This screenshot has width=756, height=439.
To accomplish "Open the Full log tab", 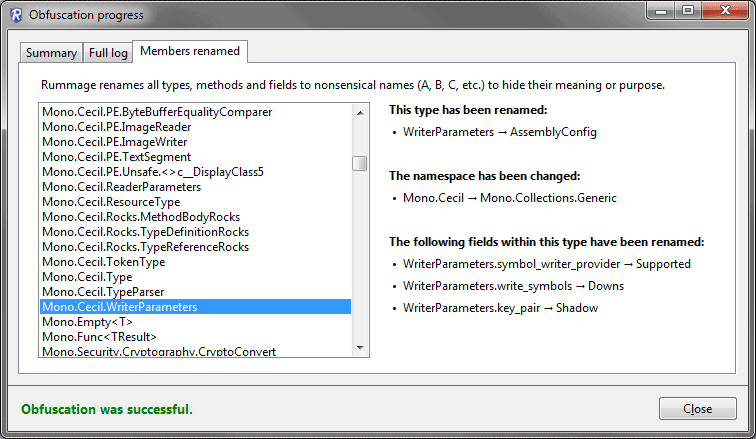I will (x=107, y=53).
